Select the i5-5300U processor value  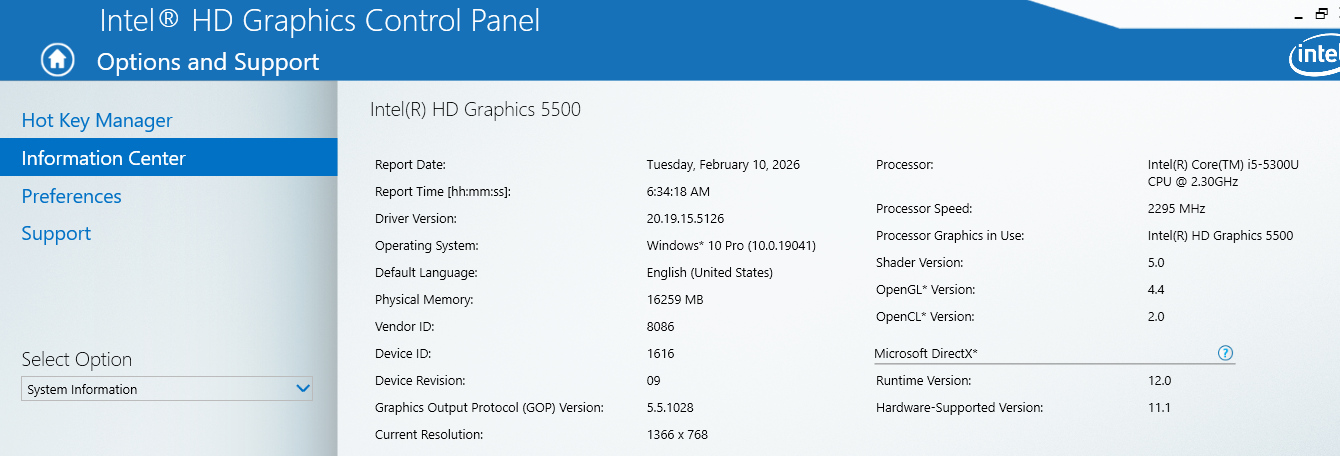pyautogui.click(x=1223, y=173)
